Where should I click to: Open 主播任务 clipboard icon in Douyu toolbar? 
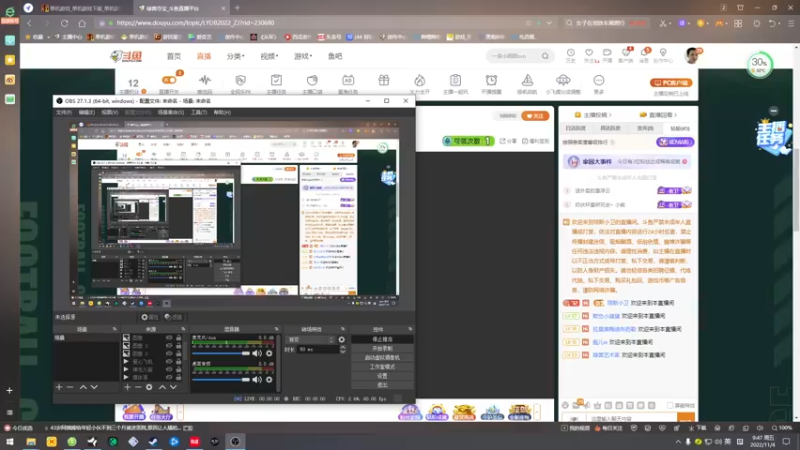[276, 80]
